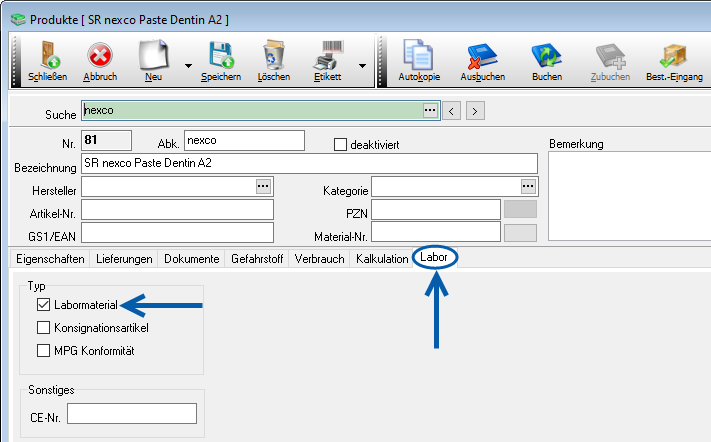Click the GS1/EAN input field
711x442 pixels.
click(x=177, y=232)
